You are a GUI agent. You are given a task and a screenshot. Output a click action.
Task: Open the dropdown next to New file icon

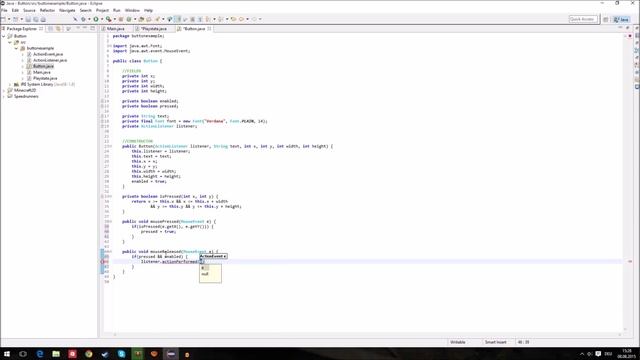(x=9, y=19)
